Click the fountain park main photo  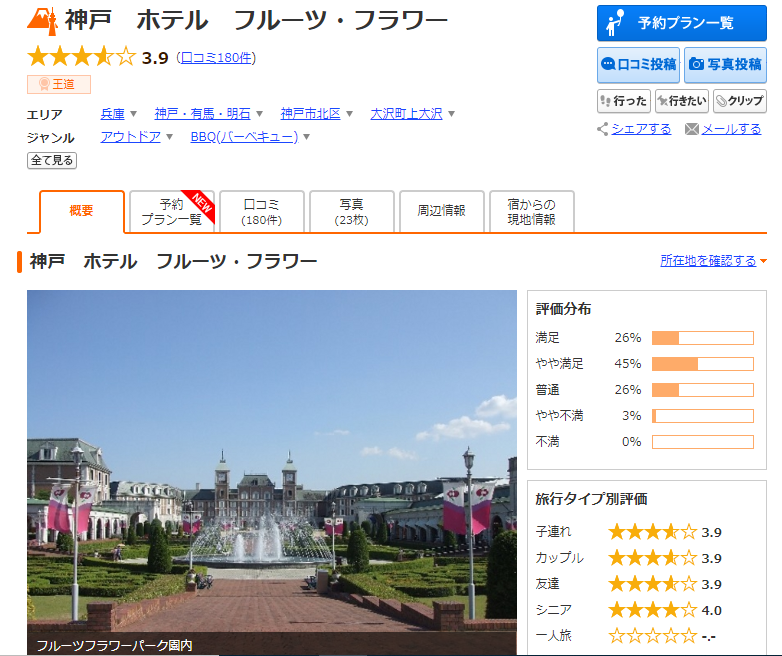point(272,470)
